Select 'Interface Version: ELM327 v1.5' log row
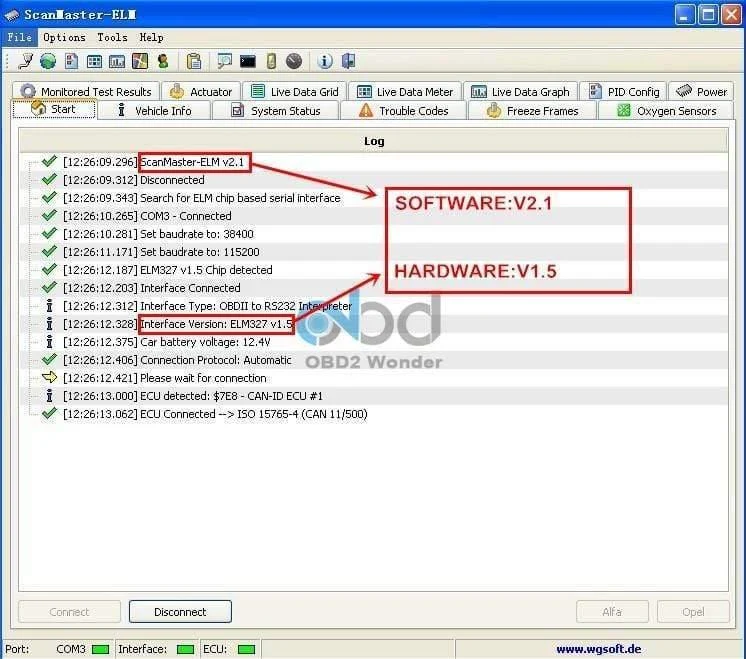Viewport: 746px width, 659px height. click(374, 324)
